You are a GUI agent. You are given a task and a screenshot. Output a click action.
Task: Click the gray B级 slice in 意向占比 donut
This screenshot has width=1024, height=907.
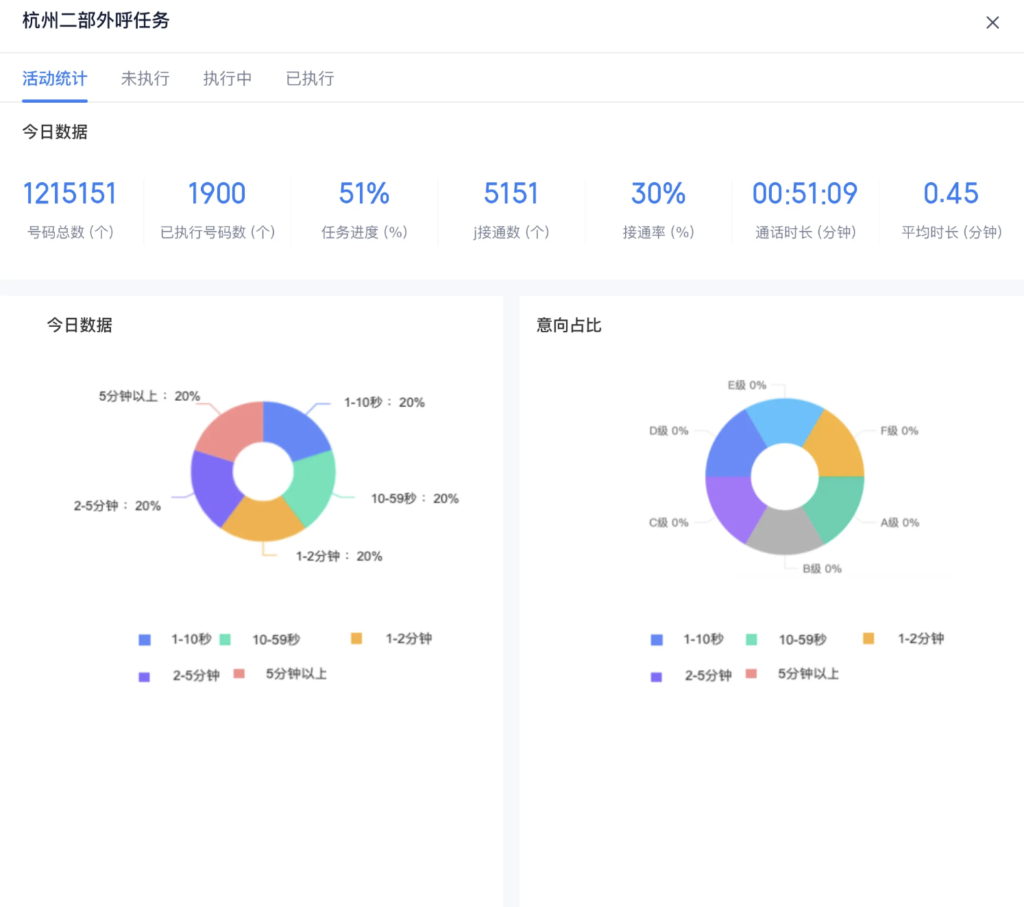point(785,530)
